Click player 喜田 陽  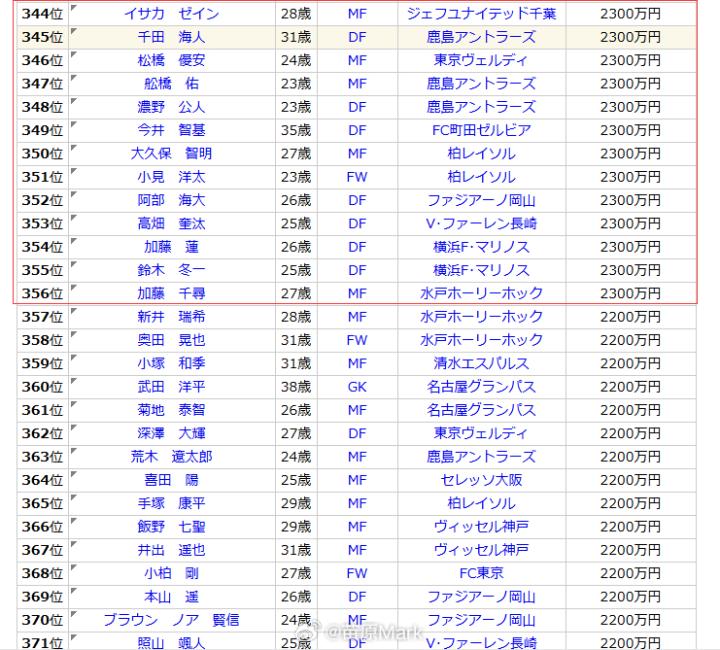(x=171, y=480)
